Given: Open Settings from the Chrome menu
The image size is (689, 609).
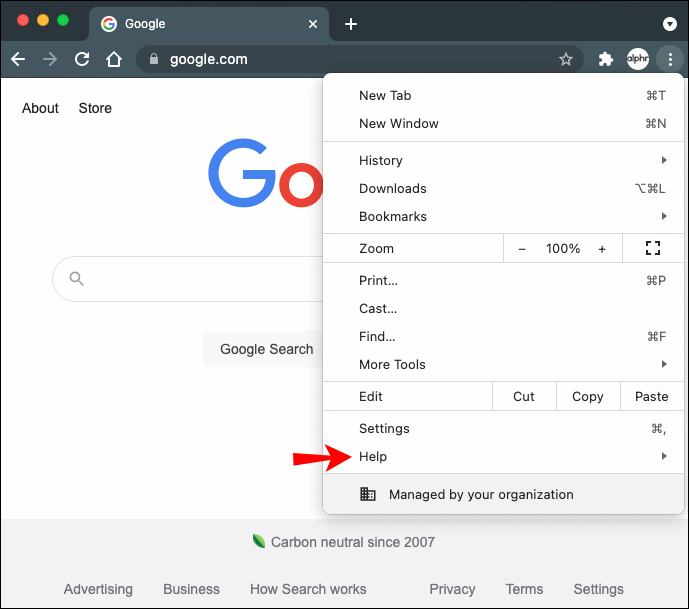Looking at the screenshot, I should [x=503, y=428].
